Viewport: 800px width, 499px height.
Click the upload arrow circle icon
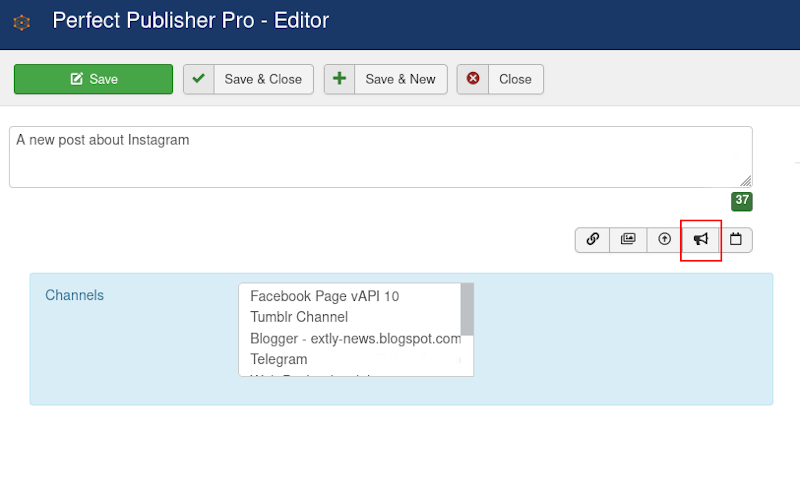pyautogui.click(x=664, y=239)
